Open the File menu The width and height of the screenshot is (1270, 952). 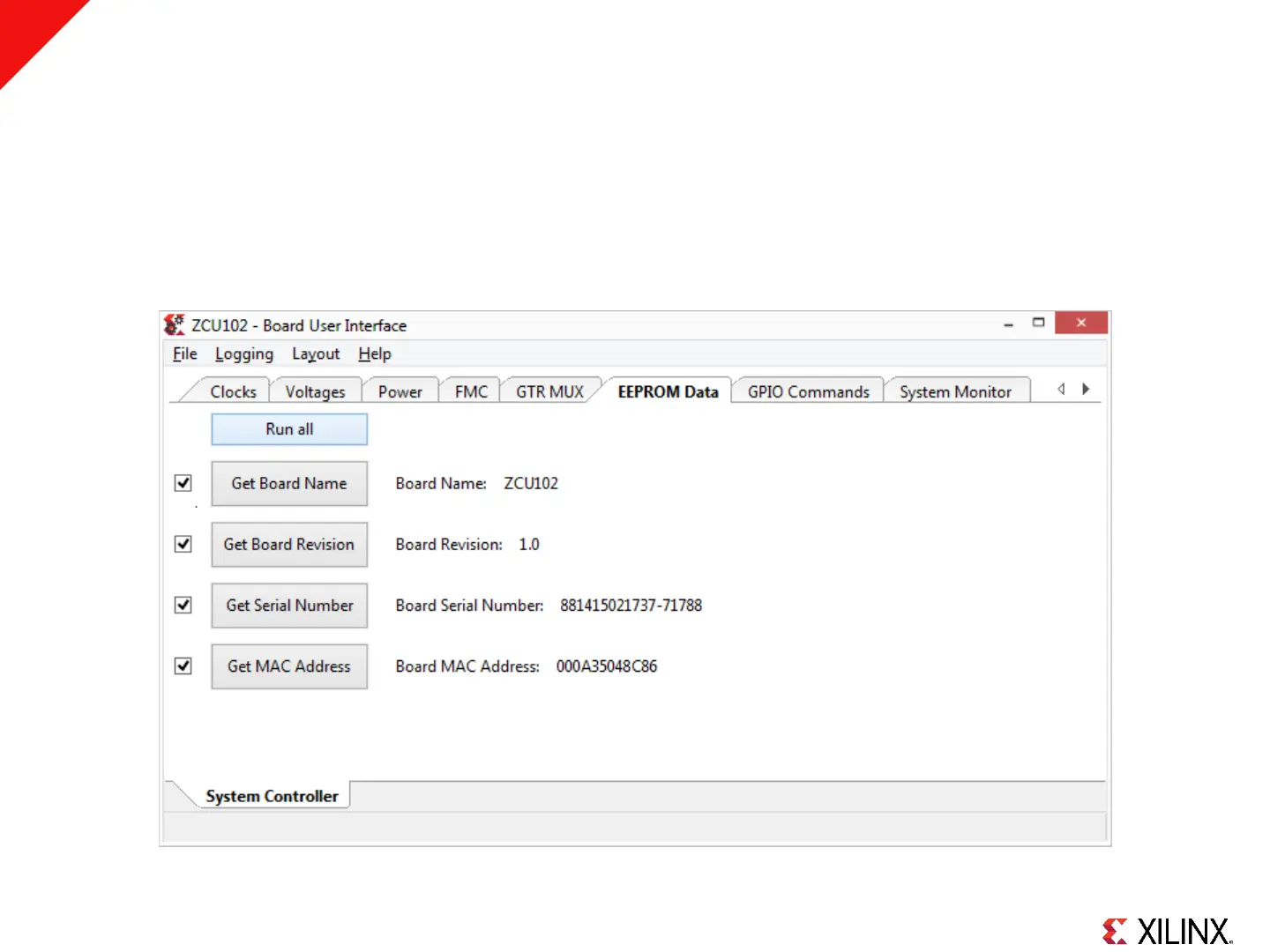(185, 353)
